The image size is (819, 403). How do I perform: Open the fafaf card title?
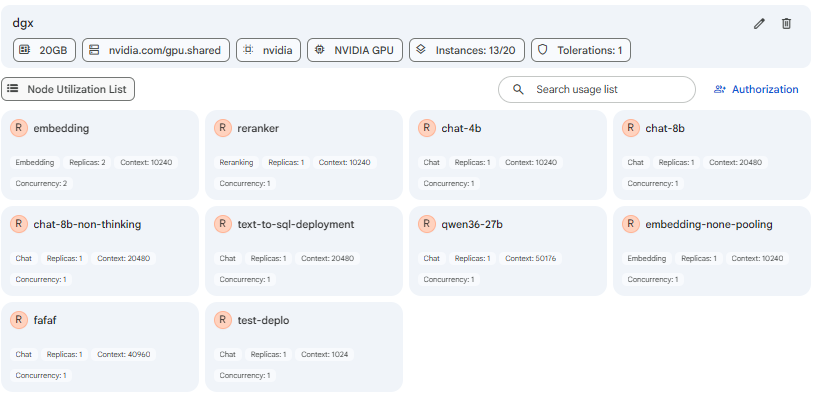(45, 321)
